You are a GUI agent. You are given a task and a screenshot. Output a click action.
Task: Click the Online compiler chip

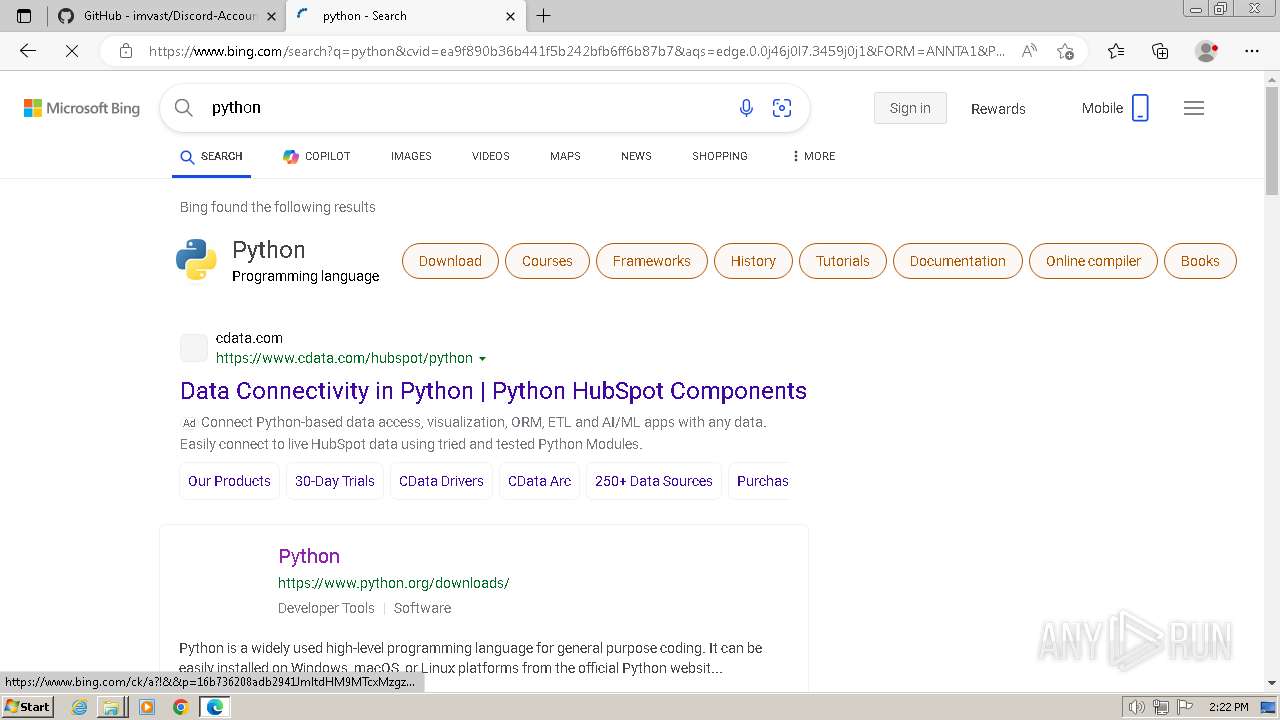(x=1093, y=261)
